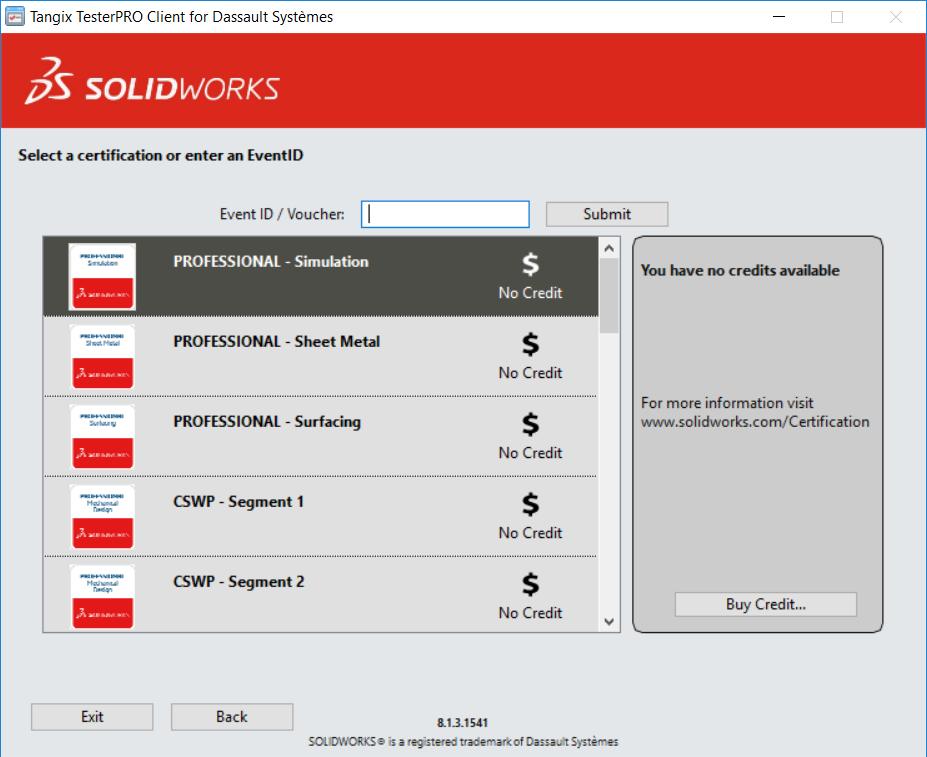Open the Buy Credit dialog
Image resolution: width=927 pixels, height=757 pixels.
(766, 604)
